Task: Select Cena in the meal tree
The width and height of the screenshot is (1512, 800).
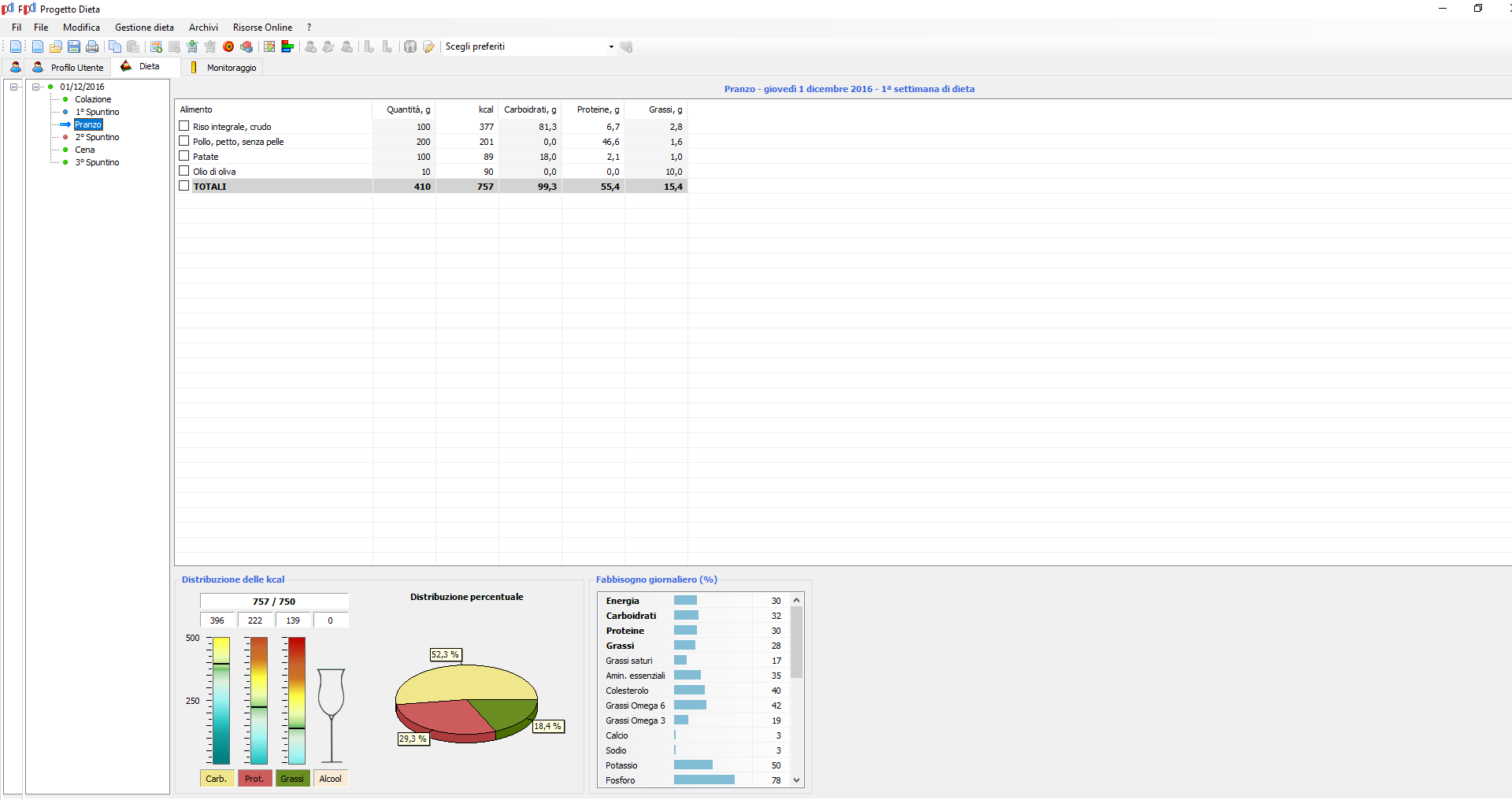Action: click(85, 150)
